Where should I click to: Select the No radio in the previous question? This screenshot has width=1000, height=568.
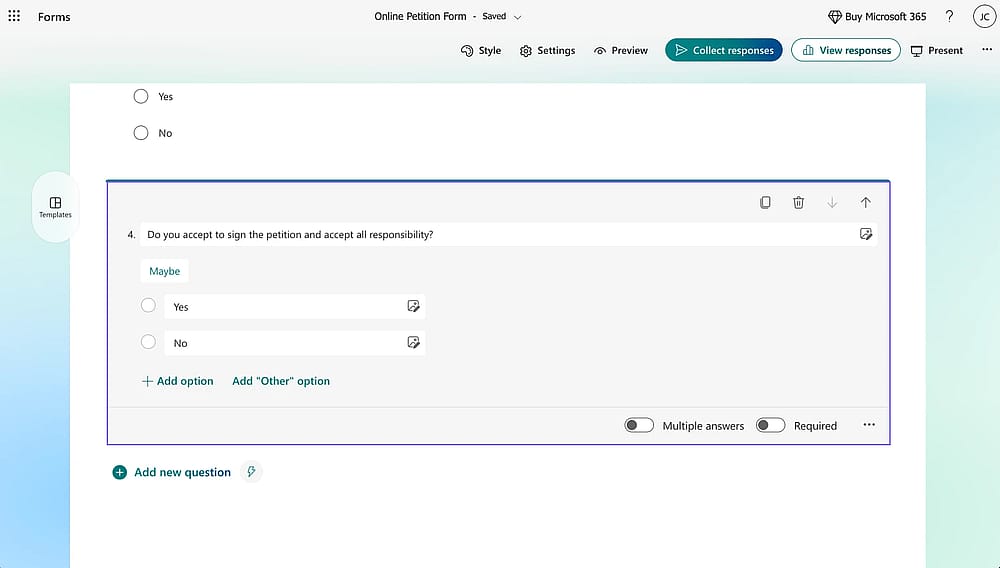pos(141,133)
